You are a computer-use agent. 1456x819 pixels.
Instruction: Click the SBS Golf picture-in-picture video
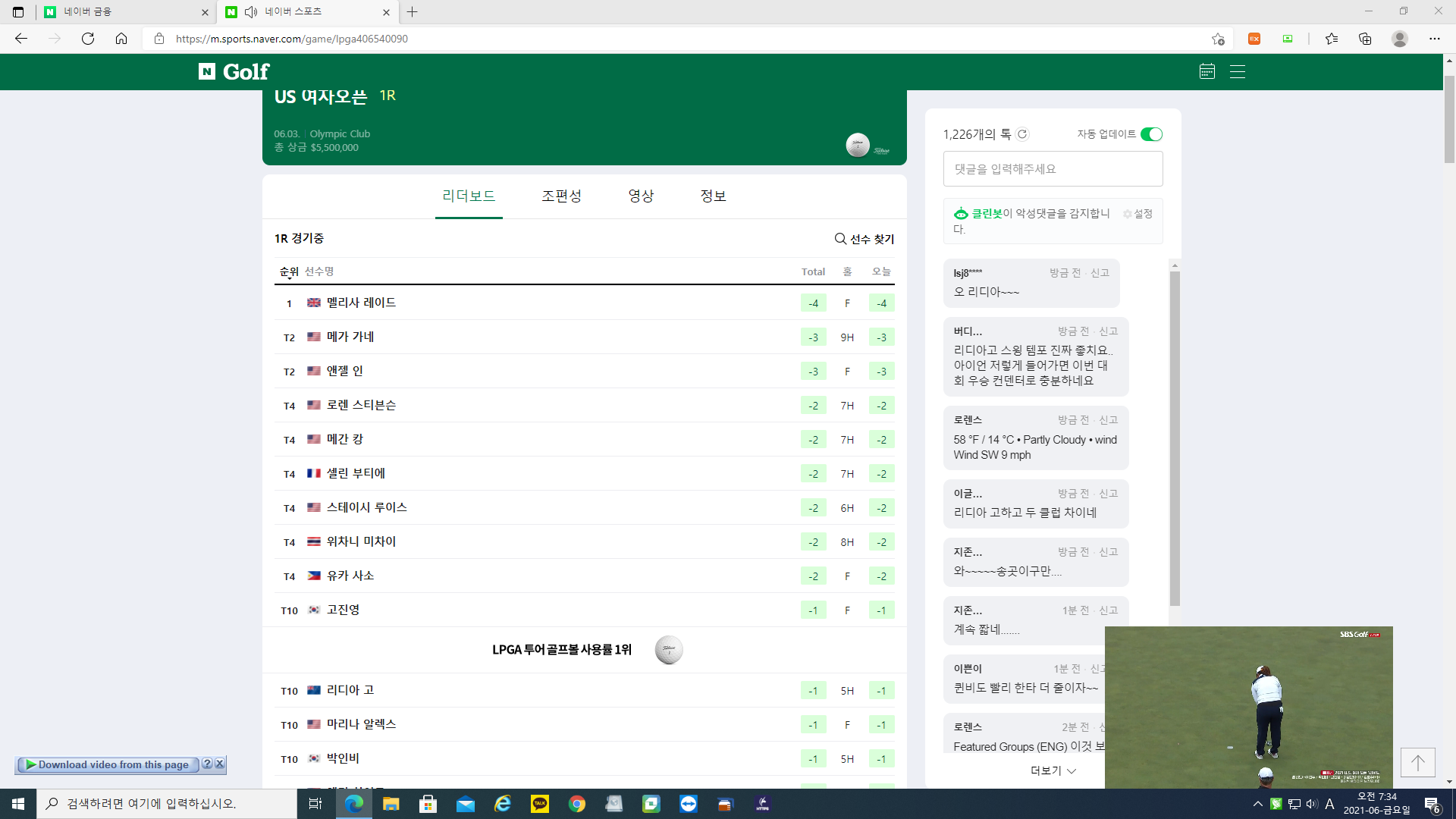coord(1248,708)
